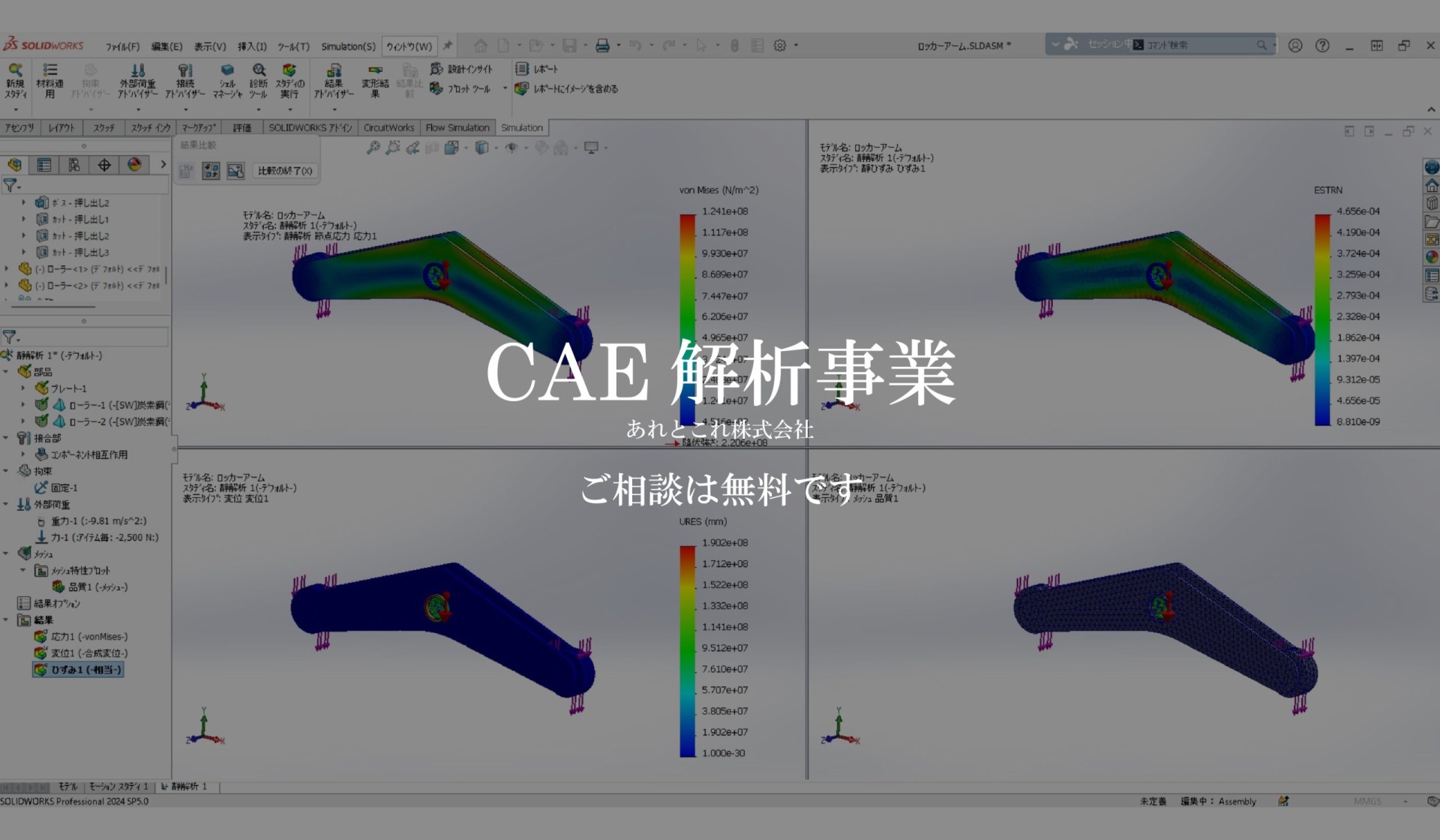Toggle the synchronize views icon in 結果比較
1440x840 pixels.
click(211, 171)
